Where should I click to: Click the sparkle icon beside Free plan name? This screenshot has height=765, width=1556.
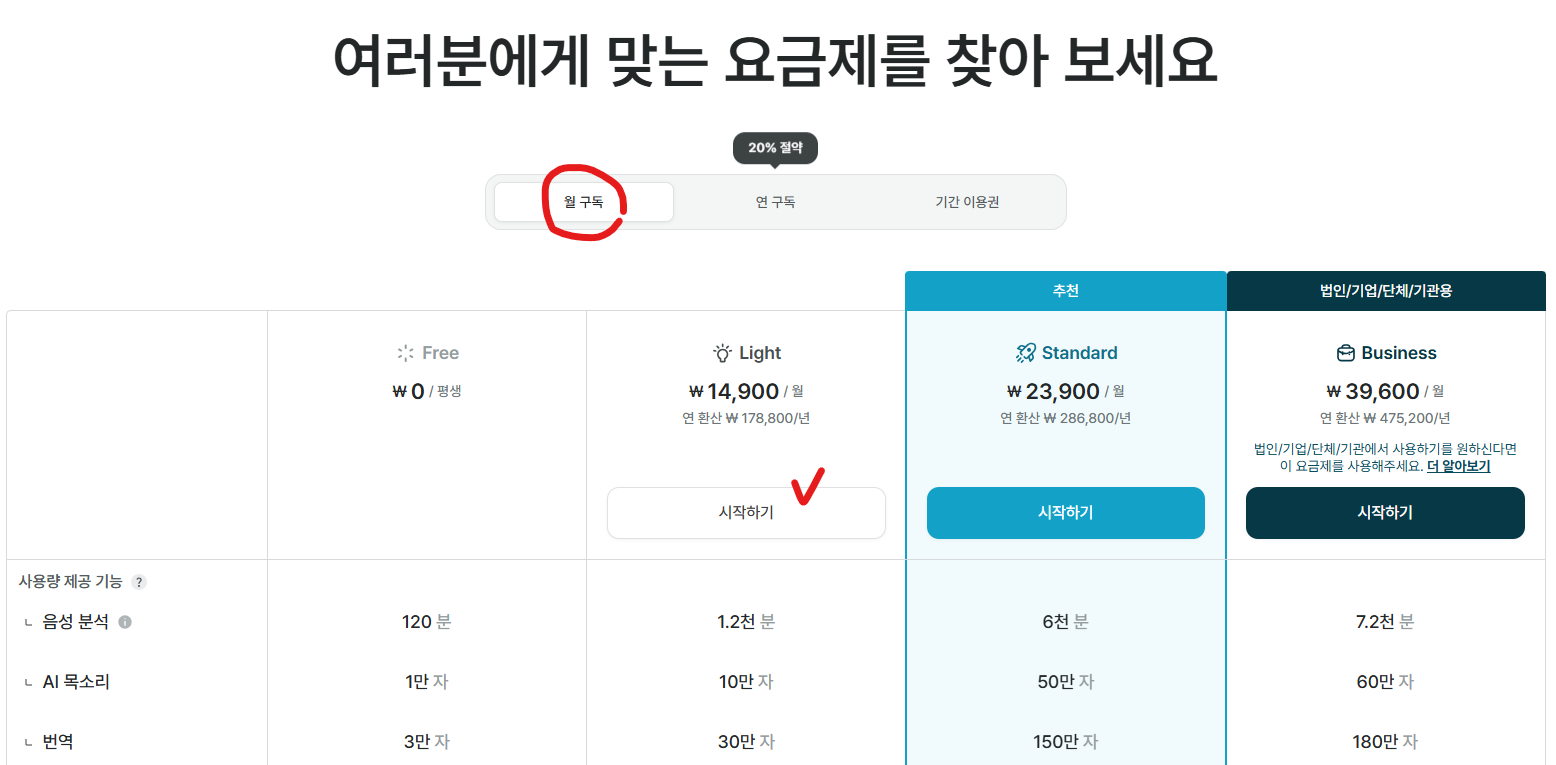pyautogui.click(x=405, y=352)
